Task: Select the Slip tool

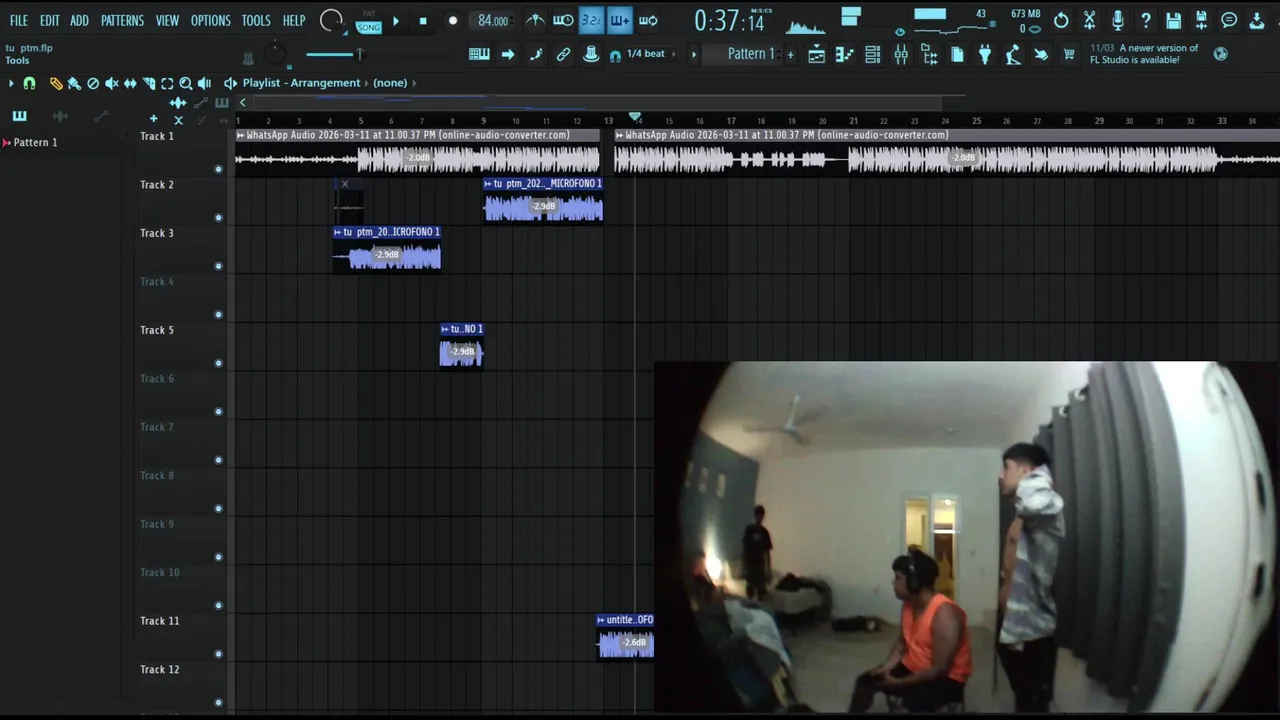Action: click(130, 83)
